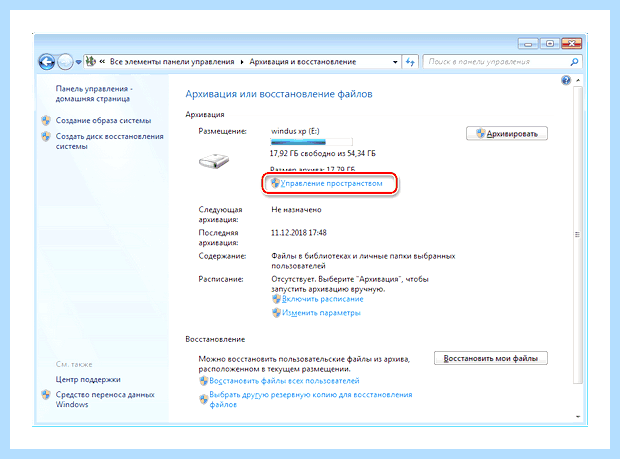Open recent pages dropdown next to navigation arrows

coord(78,62)
